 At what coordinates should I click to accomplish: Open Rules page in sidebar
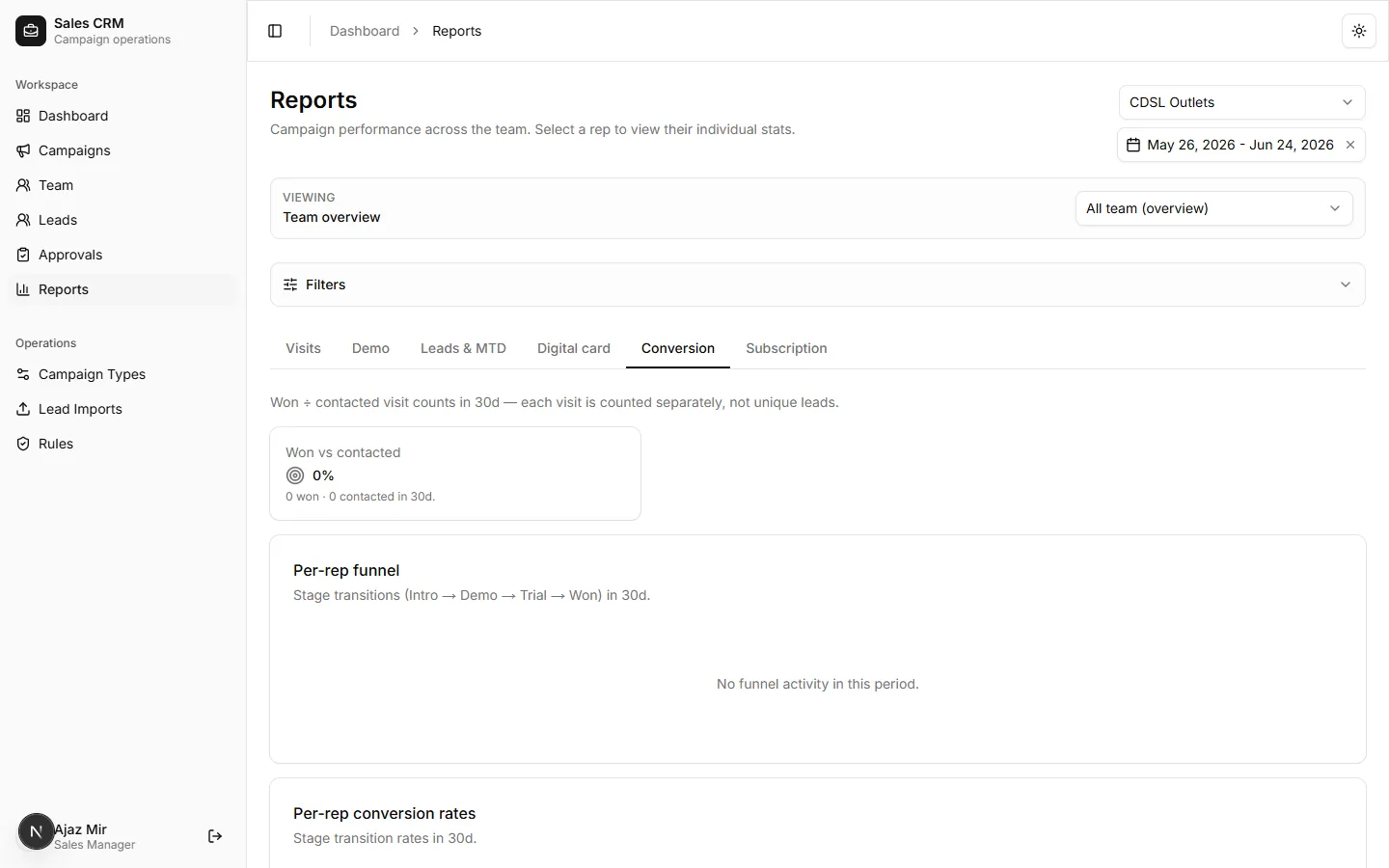123,444
